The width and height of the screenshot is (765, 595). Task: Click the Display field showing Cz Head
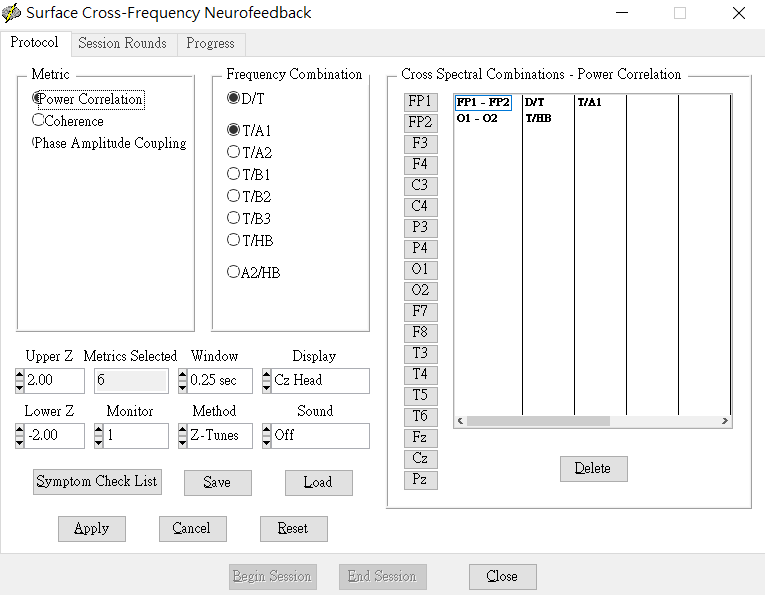pos(320,381)
